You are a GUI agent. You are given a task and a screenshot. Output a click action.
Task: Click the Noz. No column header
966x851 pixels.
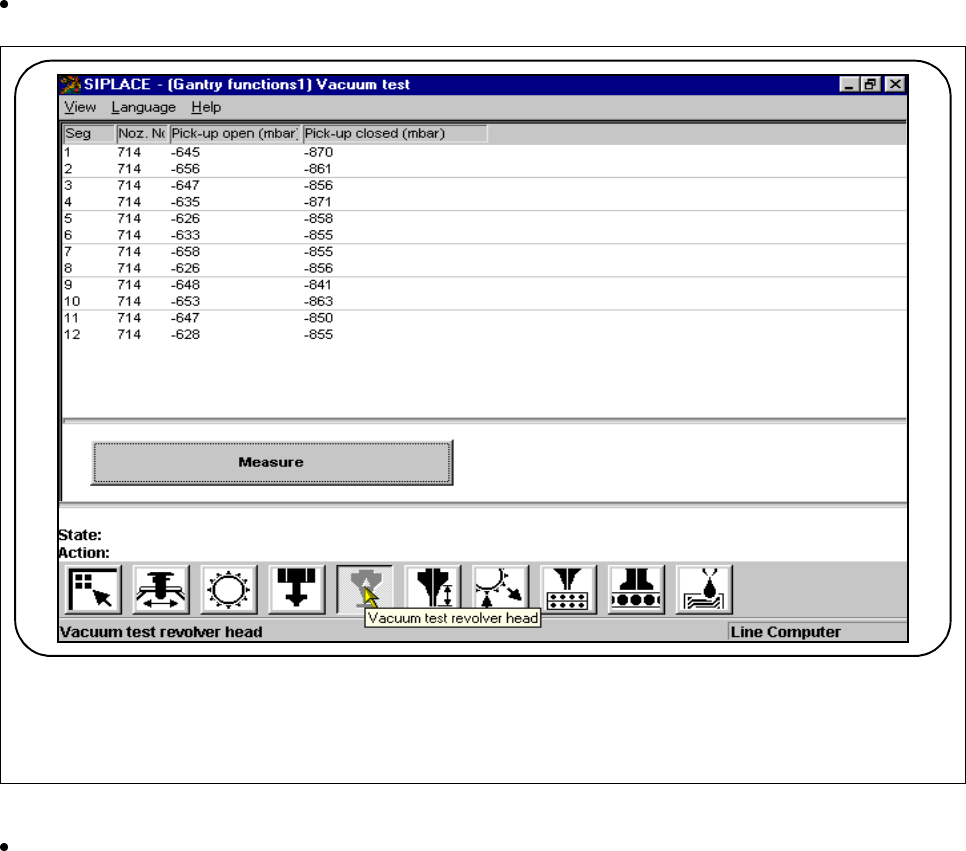[142, 134]
